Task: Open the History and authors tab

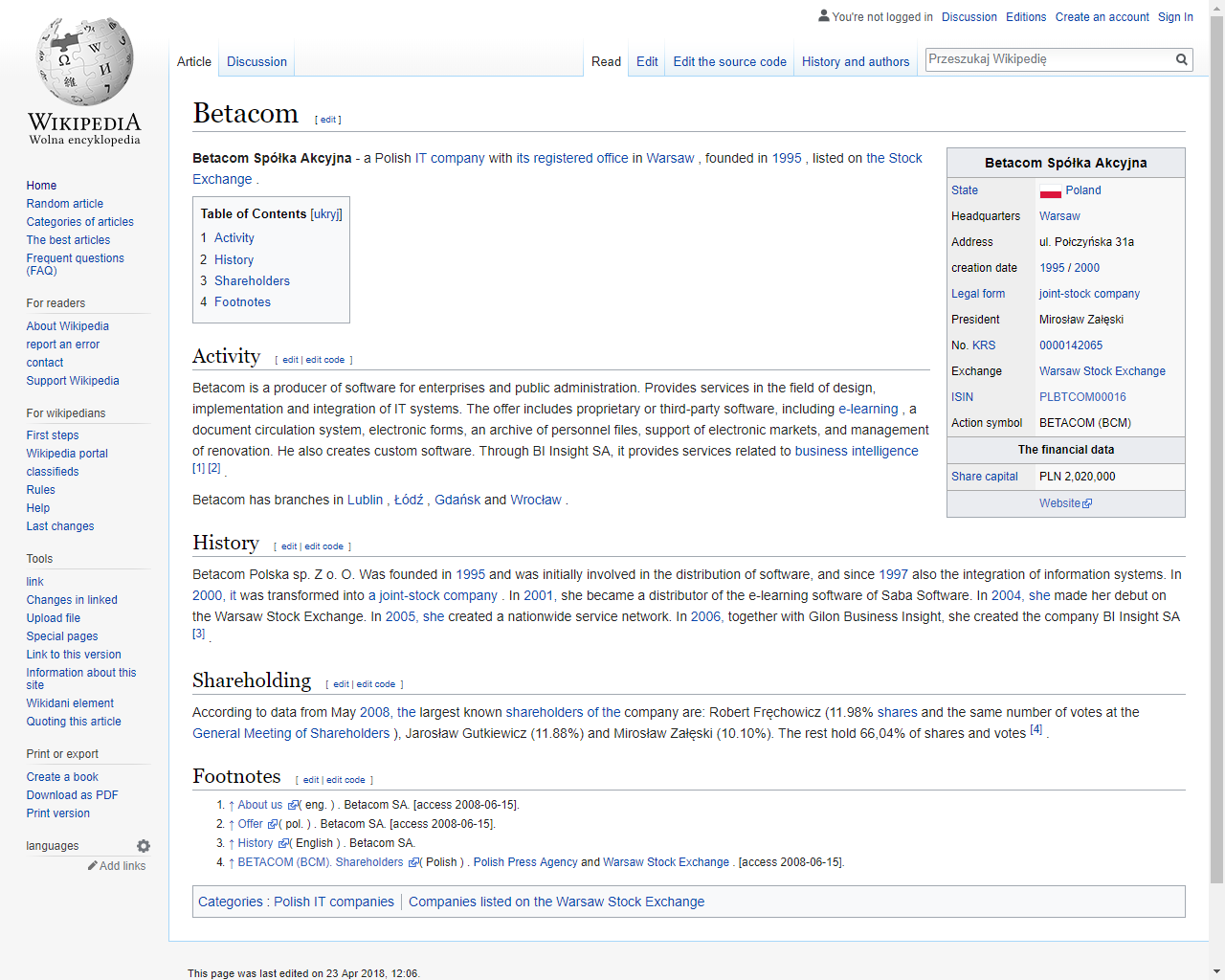Action: [x=856, y=61]
